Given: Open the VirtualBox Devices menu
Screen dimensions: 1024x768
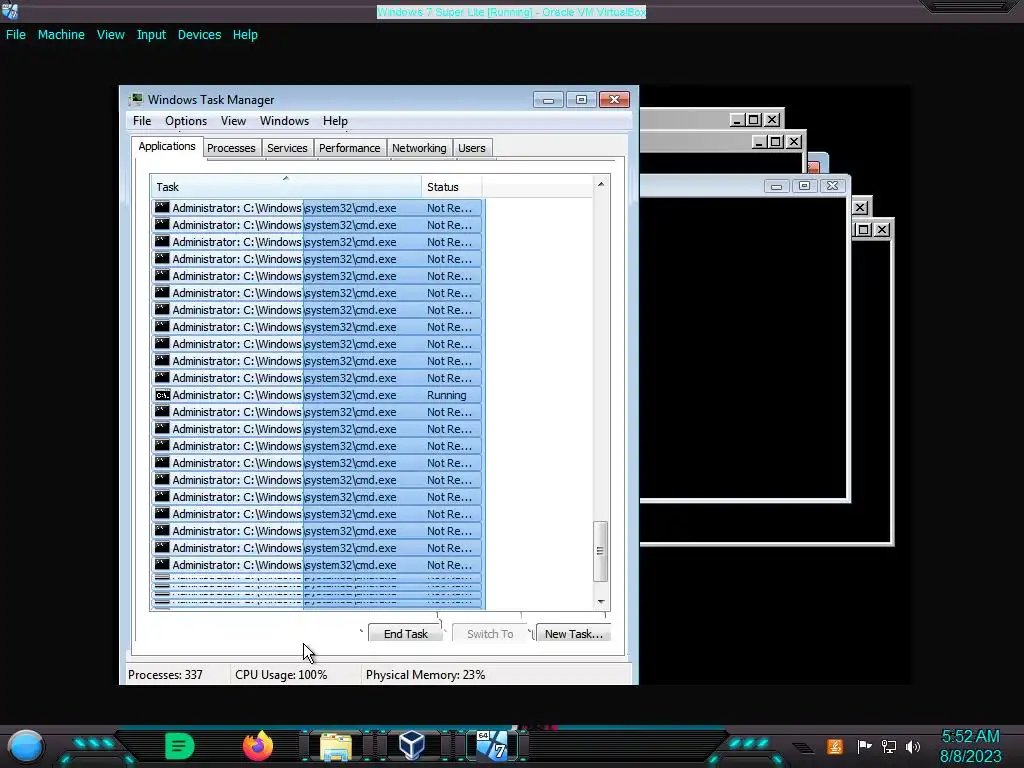Looking at the screenshot, I should (199, 35).
